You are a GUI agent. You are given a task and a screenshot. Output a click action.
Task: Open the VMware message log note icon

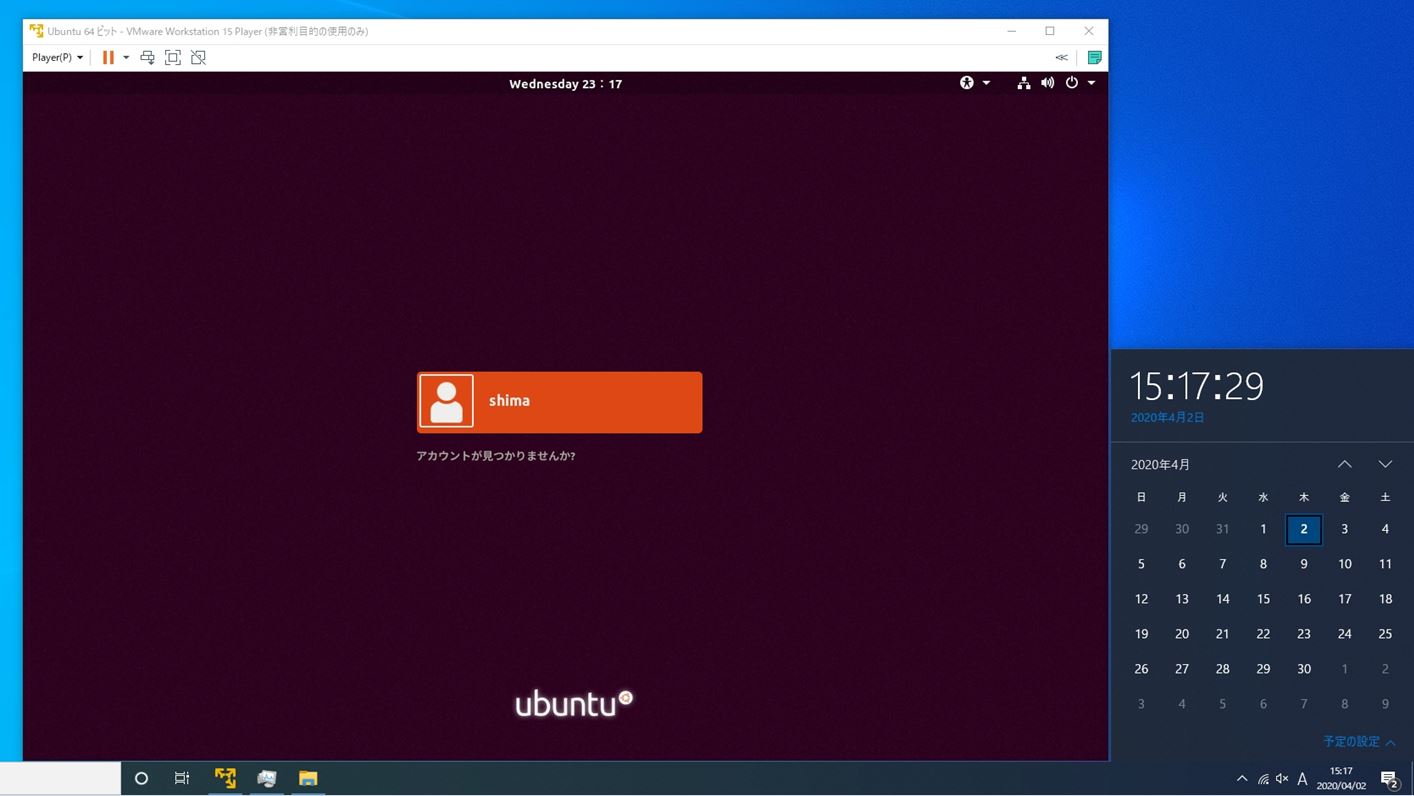(1094, 57)
